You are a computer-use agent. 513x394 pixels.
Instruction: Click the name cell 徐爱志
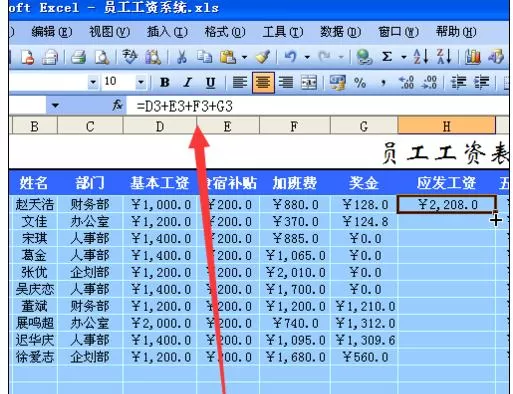[34, 357]
